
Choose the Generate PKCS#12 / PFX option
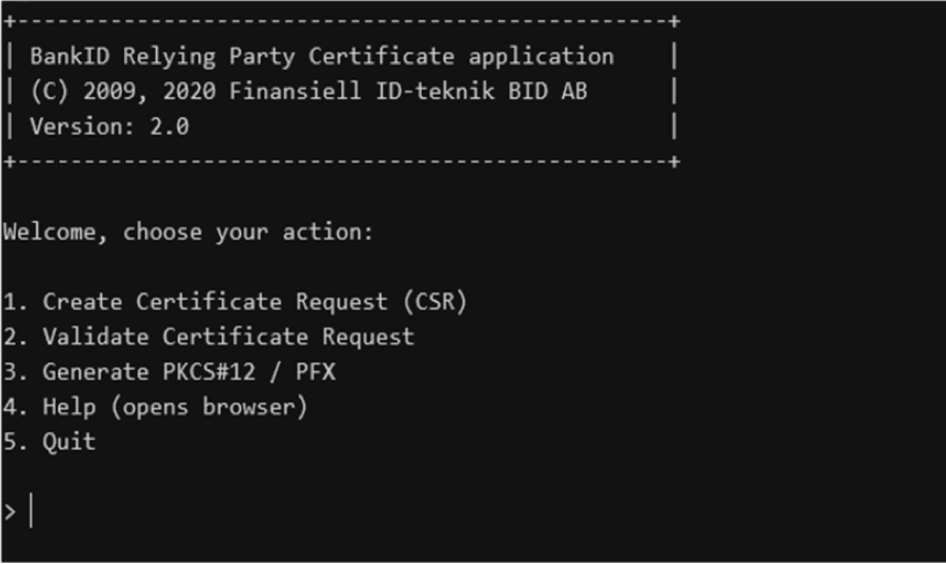169,372
